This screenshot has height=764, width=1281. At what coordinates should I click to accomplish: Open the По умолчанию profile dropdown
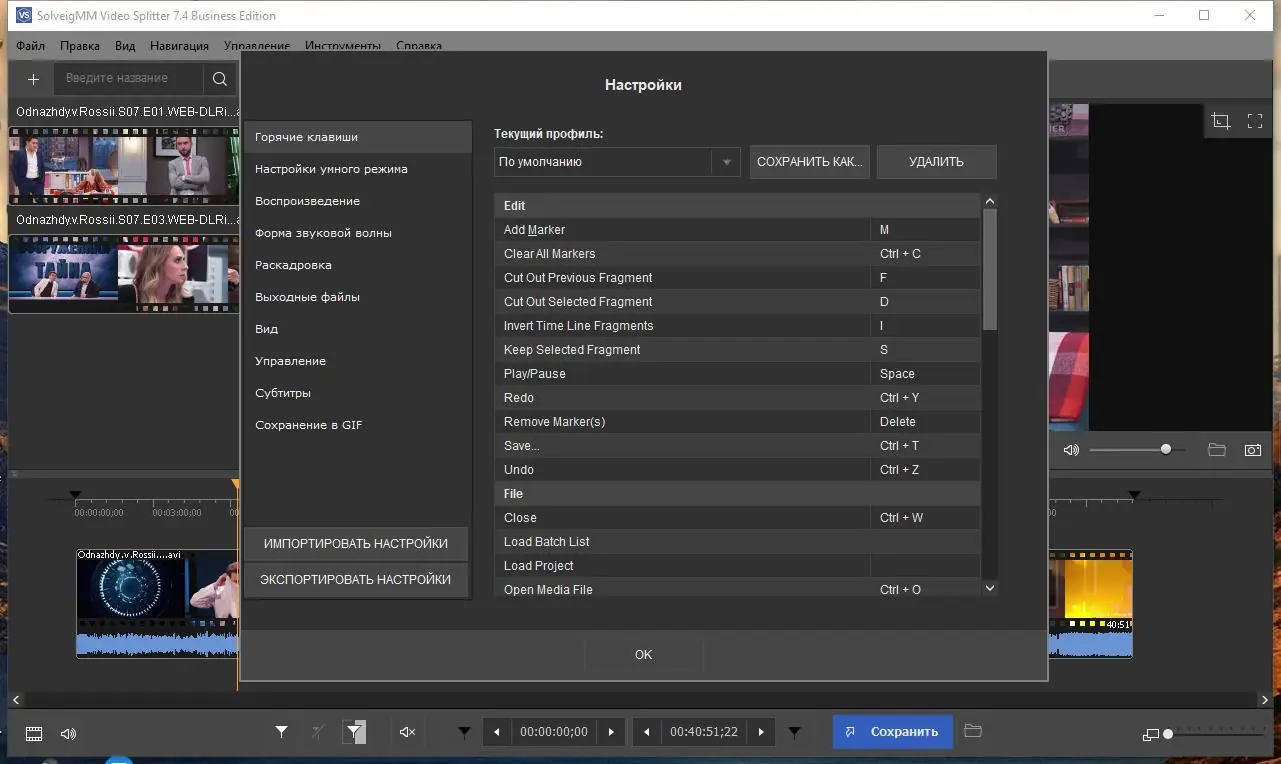click(x=617, y=161)
